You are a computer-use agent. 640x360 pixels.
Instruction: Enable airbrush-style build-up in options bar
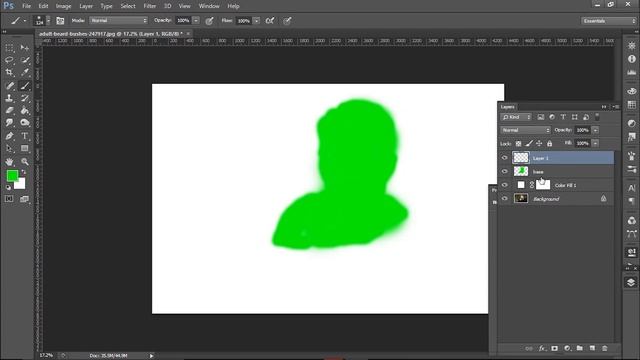click(270, 20)
